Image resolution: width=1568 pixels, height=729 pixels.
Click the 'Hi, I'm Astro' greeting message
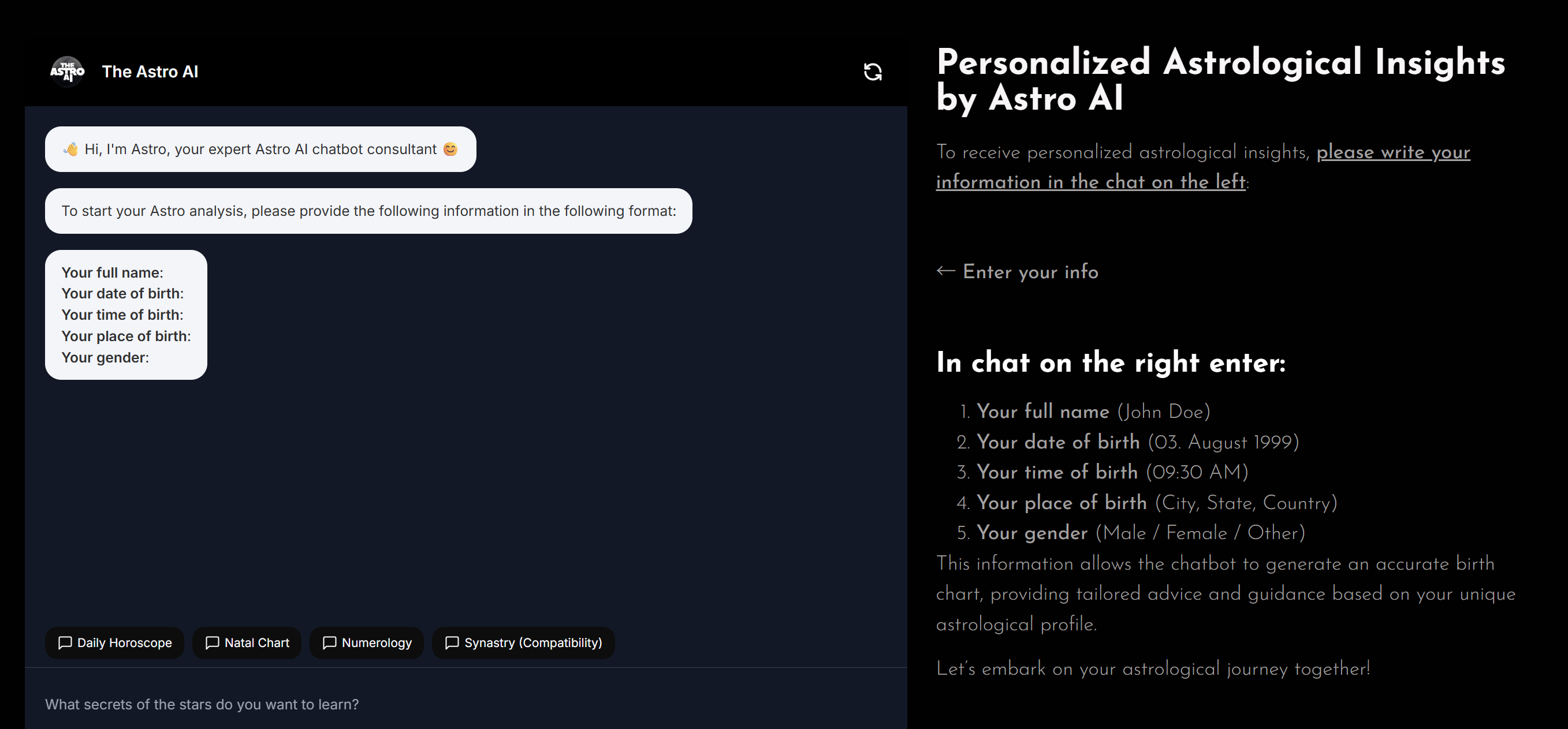[x=260, y=149]
